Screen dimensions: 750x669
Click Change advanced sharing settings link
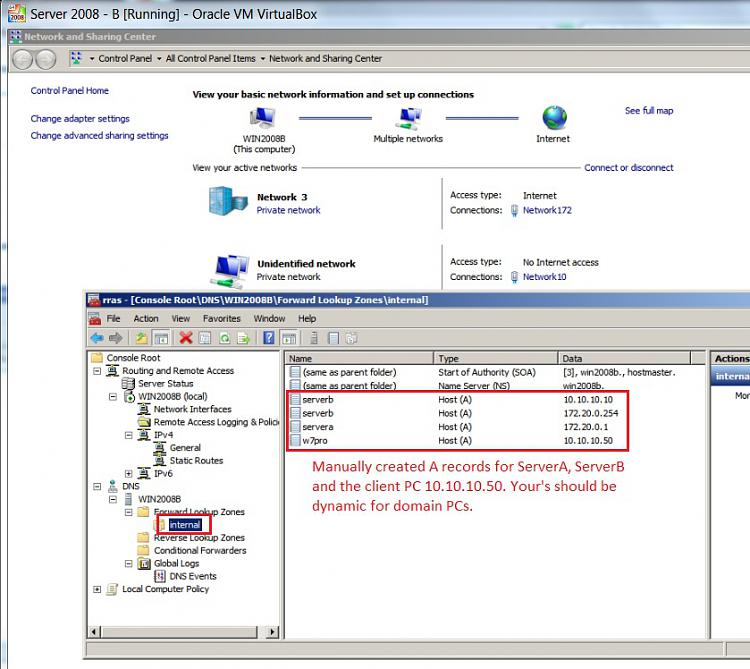click(x=99, y=135)
